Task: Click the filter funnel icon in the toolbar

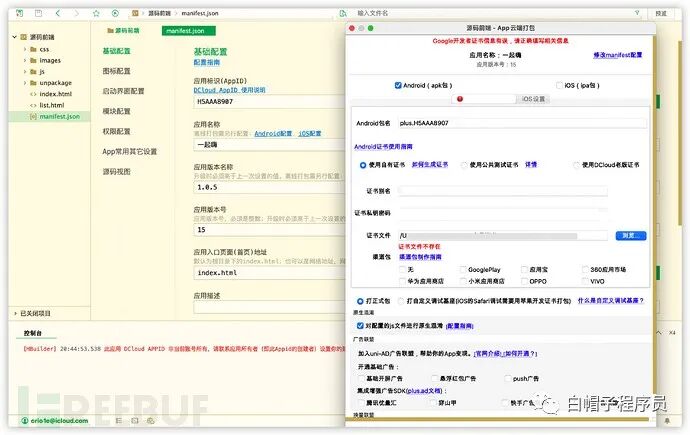Action: point(637,13)
